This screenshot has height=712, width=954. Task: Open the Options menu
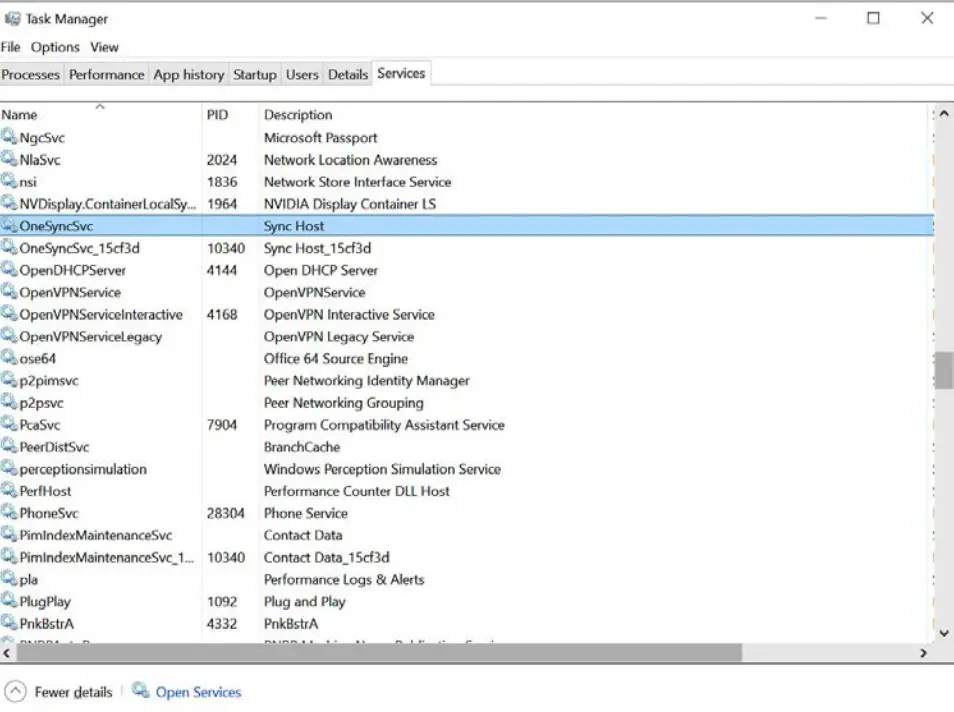pos(55,47)
